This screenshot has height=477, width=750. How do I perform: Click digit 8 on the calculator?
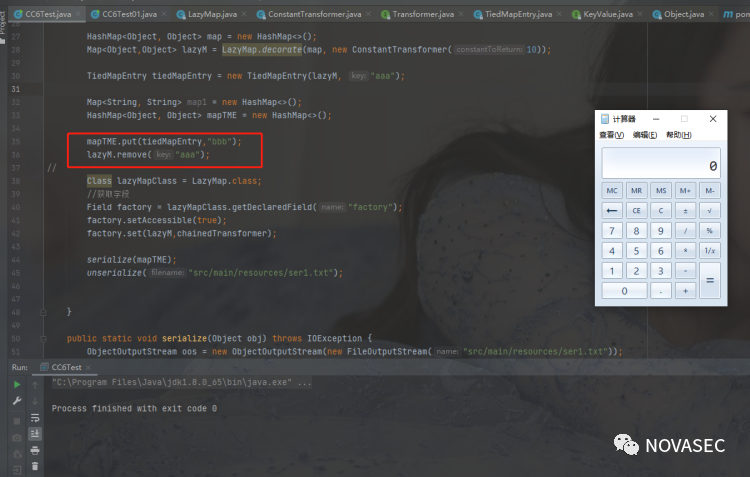coord(636,231)
